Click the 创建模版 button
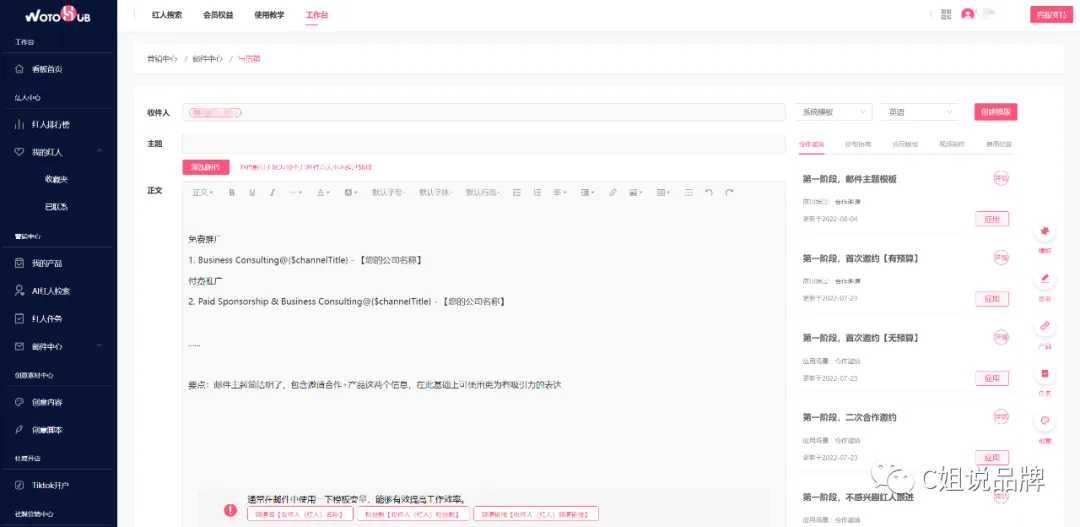This screenshot has height=527, width=1080. pyautogui.click(x=995, y=112)
